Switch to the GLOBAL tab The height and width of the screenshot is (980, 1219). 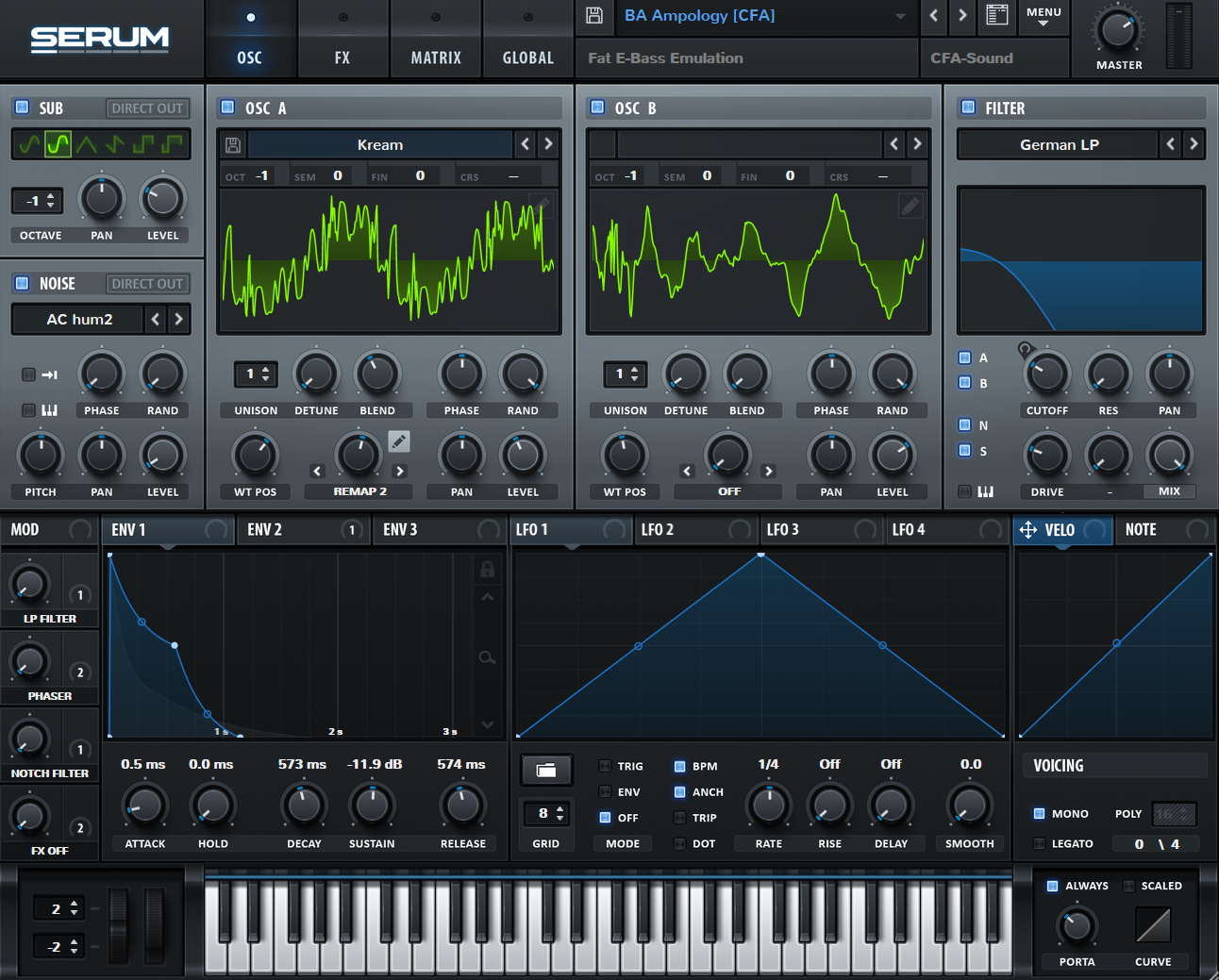click(x=528, y=40)
